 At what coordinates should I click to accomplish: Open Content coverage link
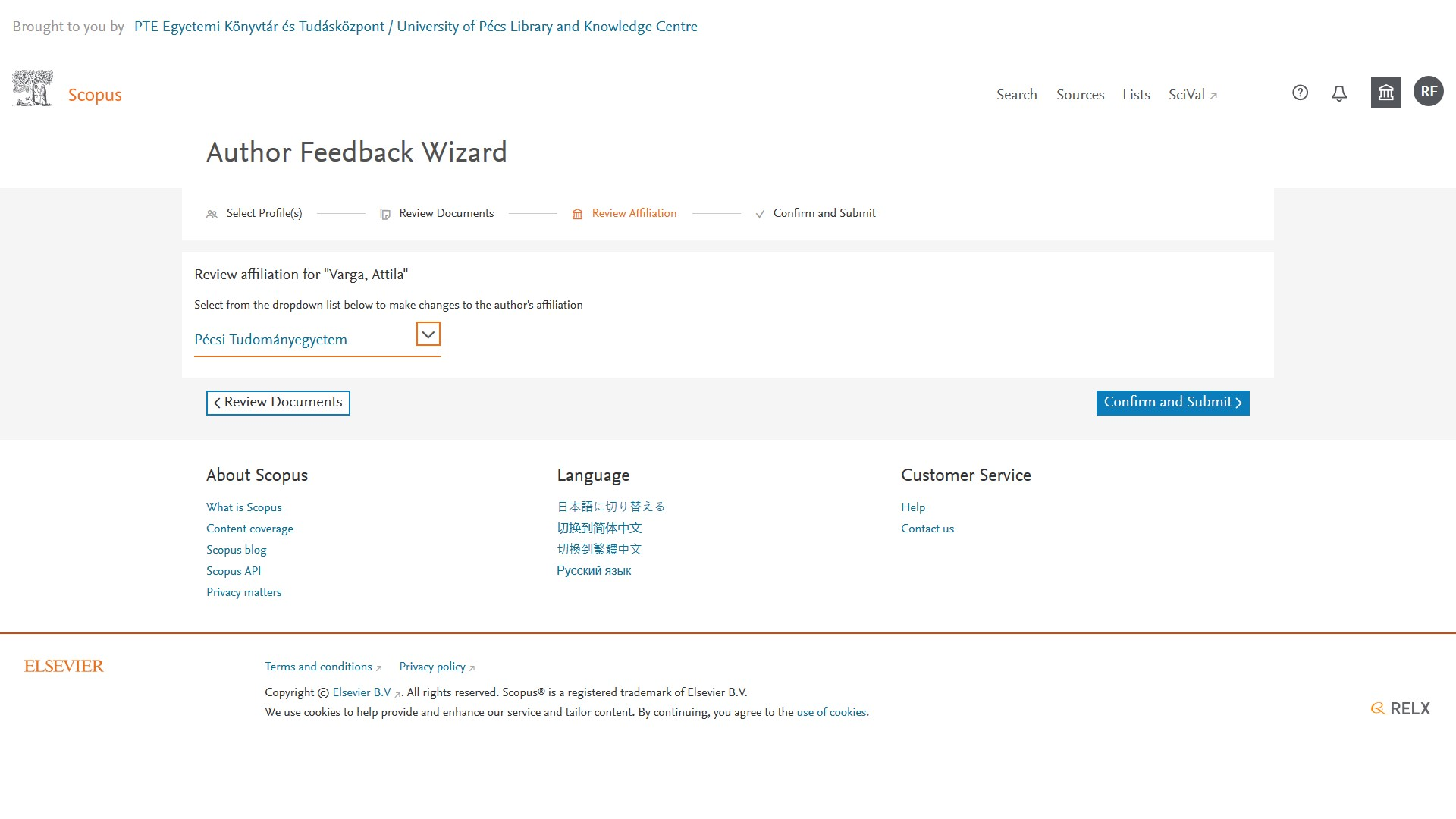tap(249, 529)
